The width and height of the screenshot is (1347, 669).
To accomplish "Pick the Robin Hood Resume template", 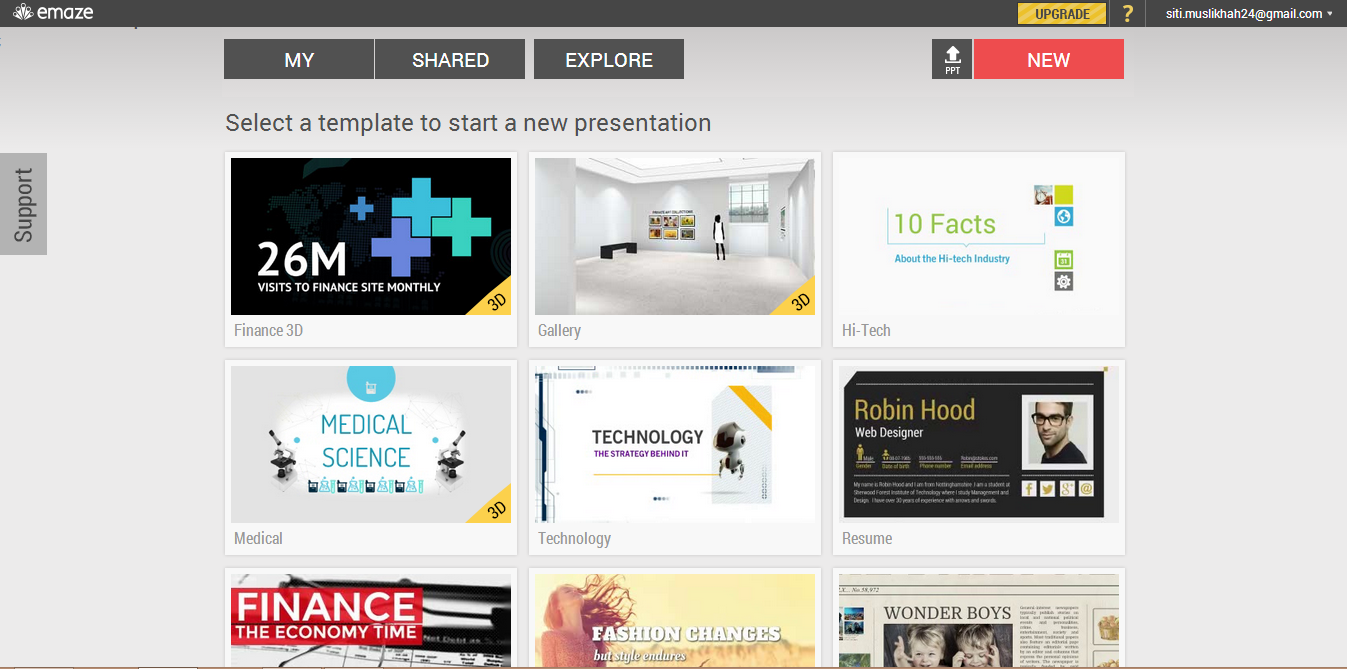I will click(979, 444).
